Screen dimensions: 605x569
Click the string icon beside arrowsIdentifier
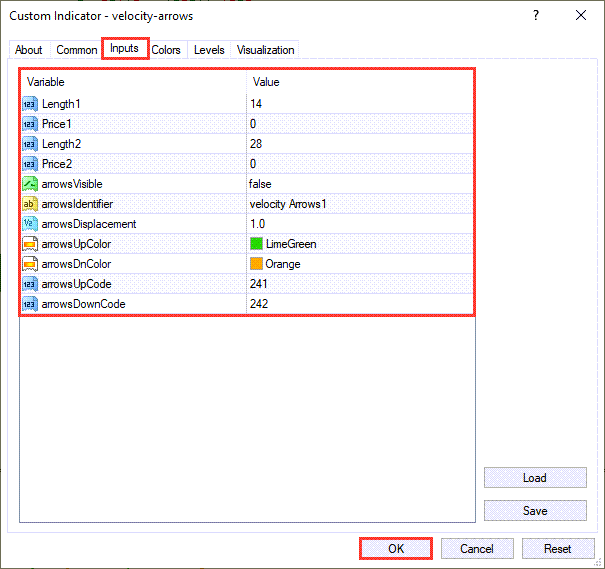click(29, 204)
